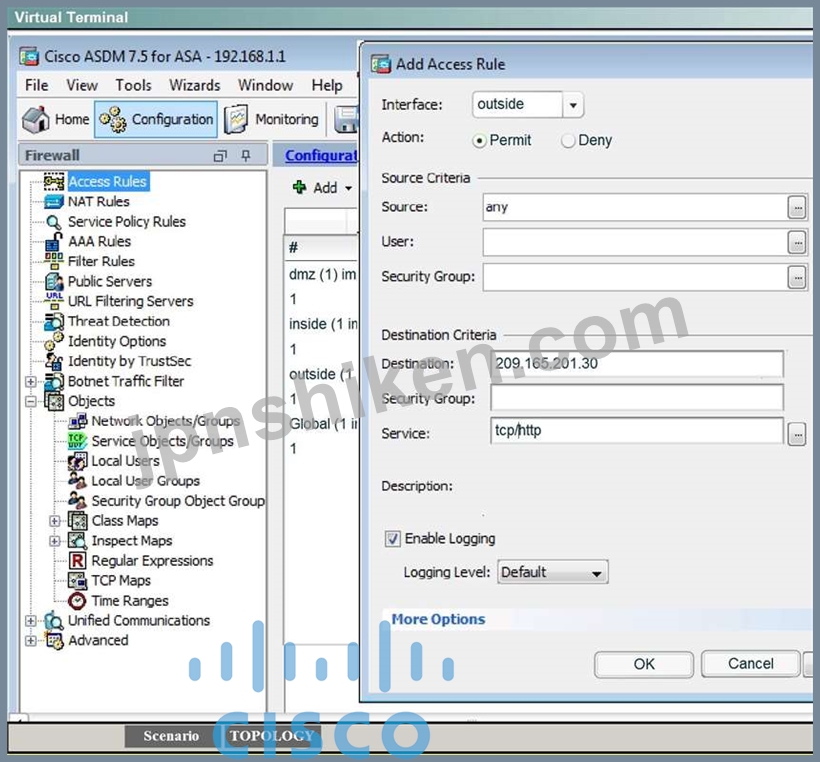Select the Unified Communications icon
The width and height of the screenshot is (820, 762).
54,621
